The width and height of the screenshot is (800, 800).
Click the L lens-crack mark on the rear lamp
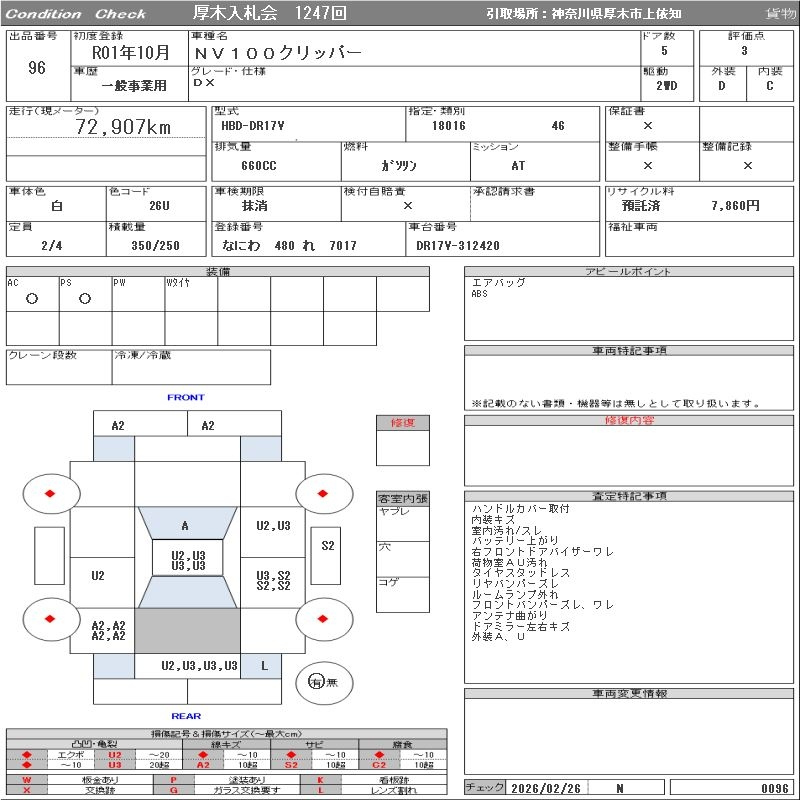click(x=264, y=666)
